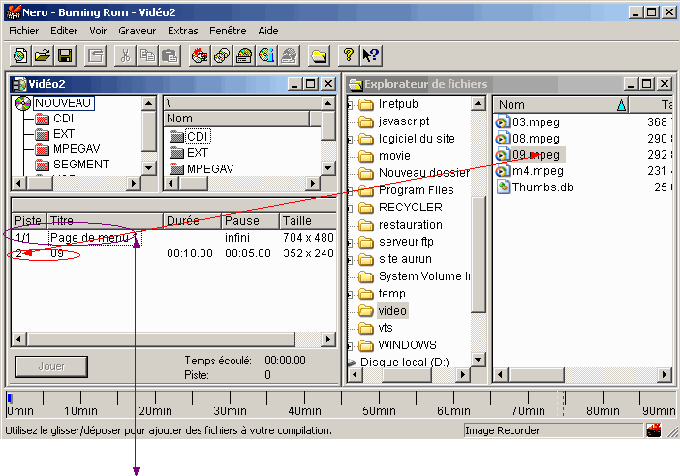The height and width of the screenshot is (476, 680).
Task: Expand the WINDOWS folder node
Action: (x=350, y=346)
